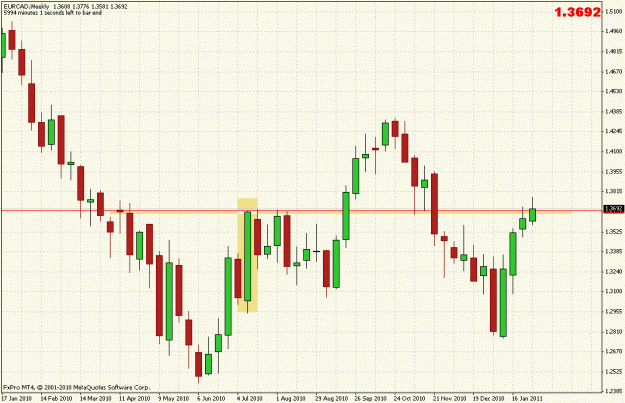This screenshot has width=625, height=403.
Task: Click the 1.2955 price axis label
Action: pyautogui.click(x=614, y=312)
